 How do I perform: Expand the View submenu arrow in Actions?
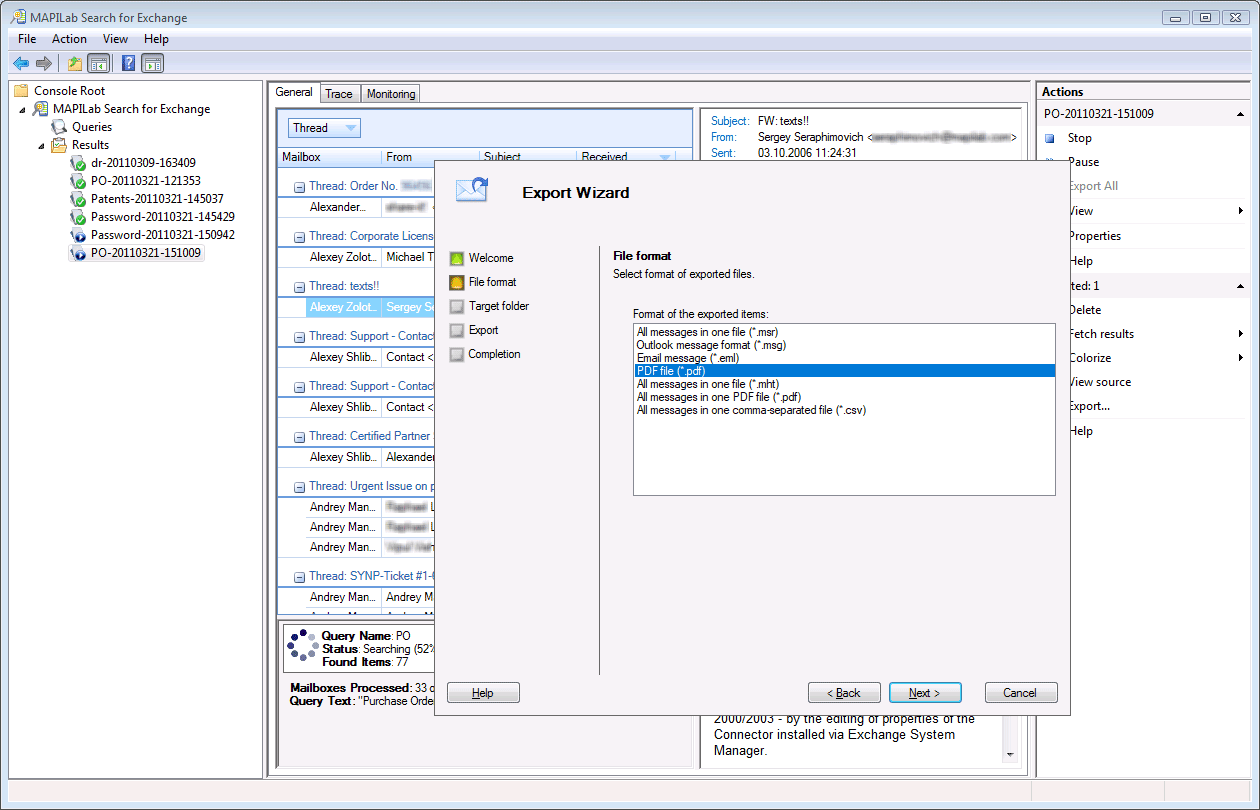pyautogui.click(x=1240, y=211)
